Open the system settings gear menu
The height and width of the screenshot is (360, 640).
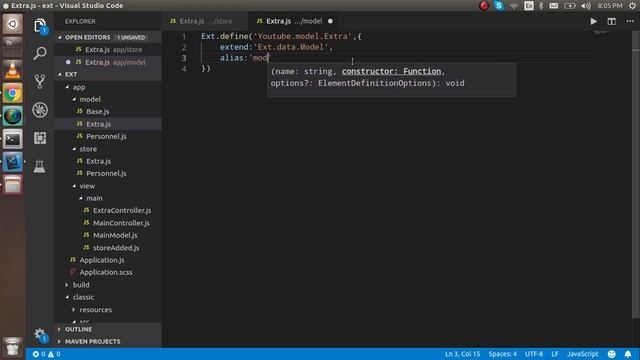pos(632,6)
